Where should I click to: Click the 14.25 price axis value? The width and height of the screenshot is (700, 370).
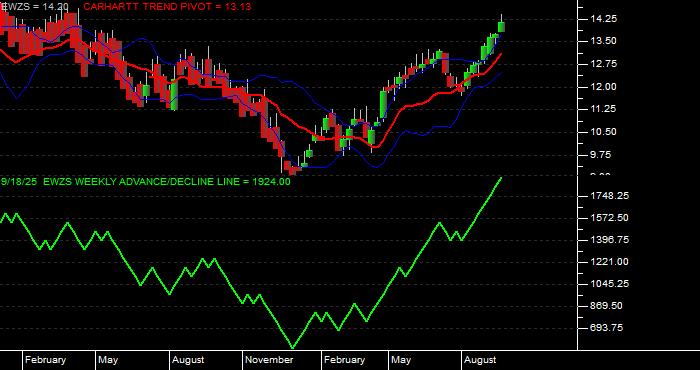click(604, 19)
